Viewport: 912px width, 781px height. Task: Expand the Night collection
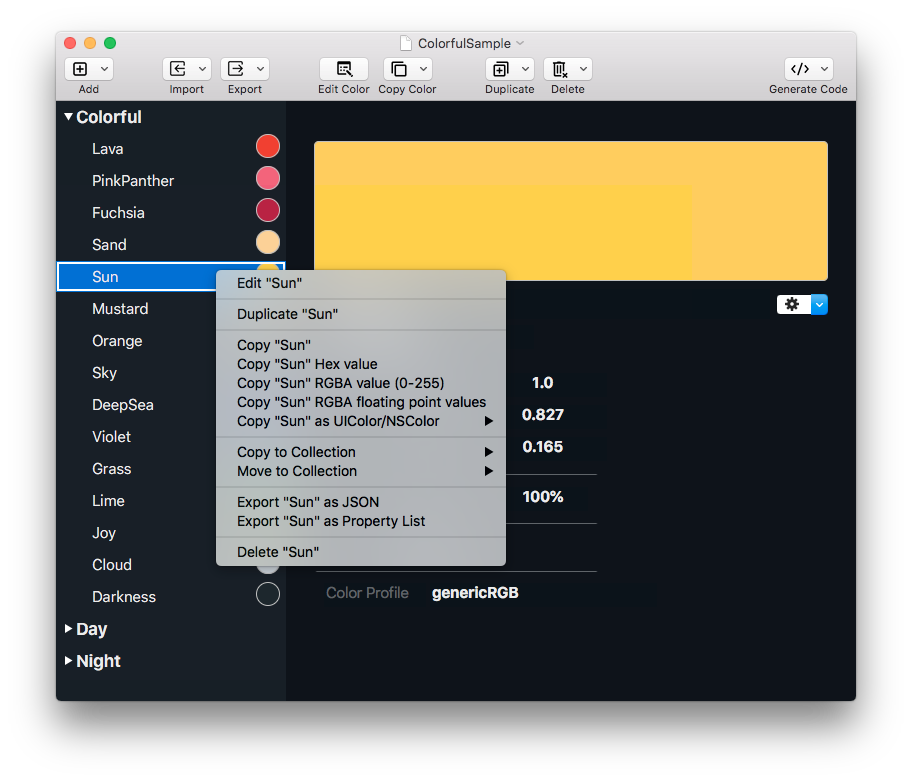70,661
